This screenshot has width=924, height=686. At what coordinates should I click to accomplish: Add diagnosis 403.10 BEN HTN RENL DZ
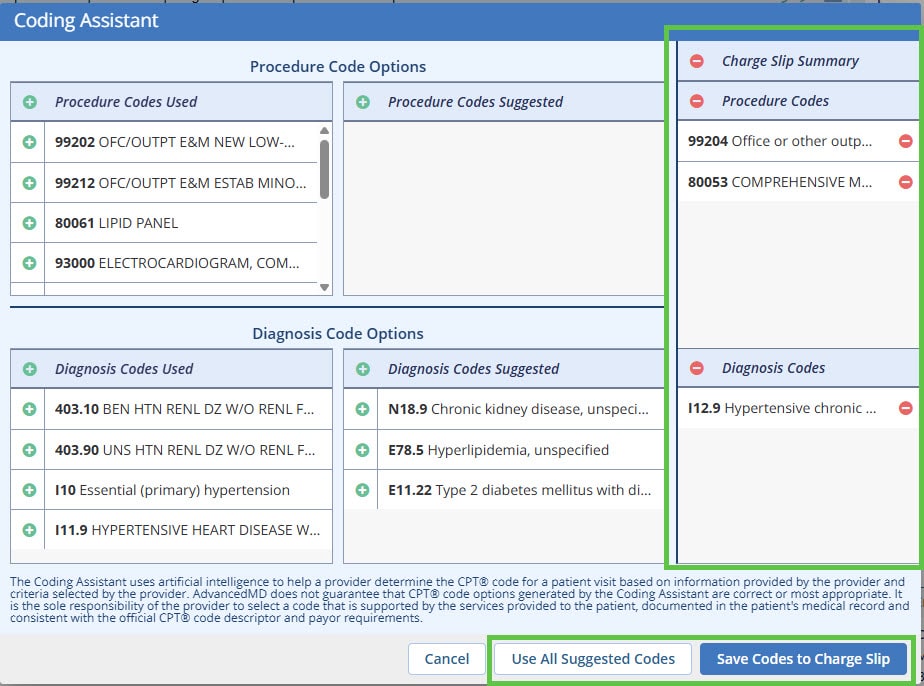pyautogui.click(x=29, y=409)
